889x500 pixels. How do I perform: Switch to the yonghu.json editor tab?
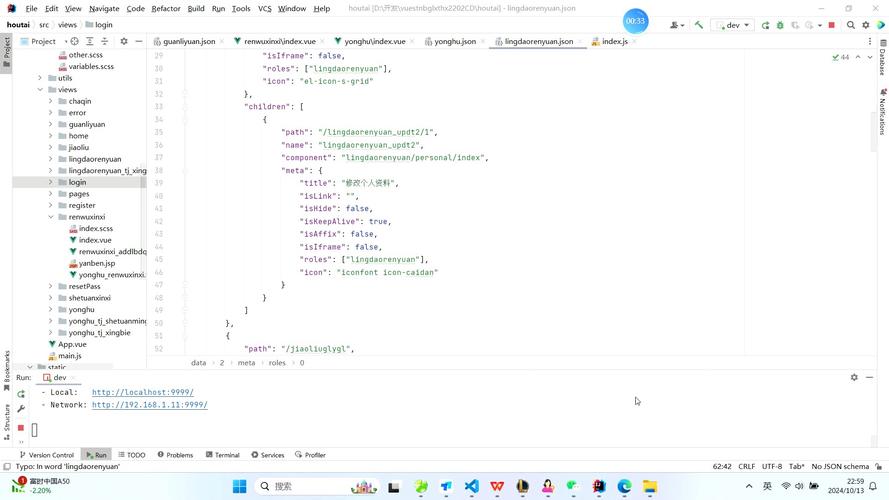point(454,42)
